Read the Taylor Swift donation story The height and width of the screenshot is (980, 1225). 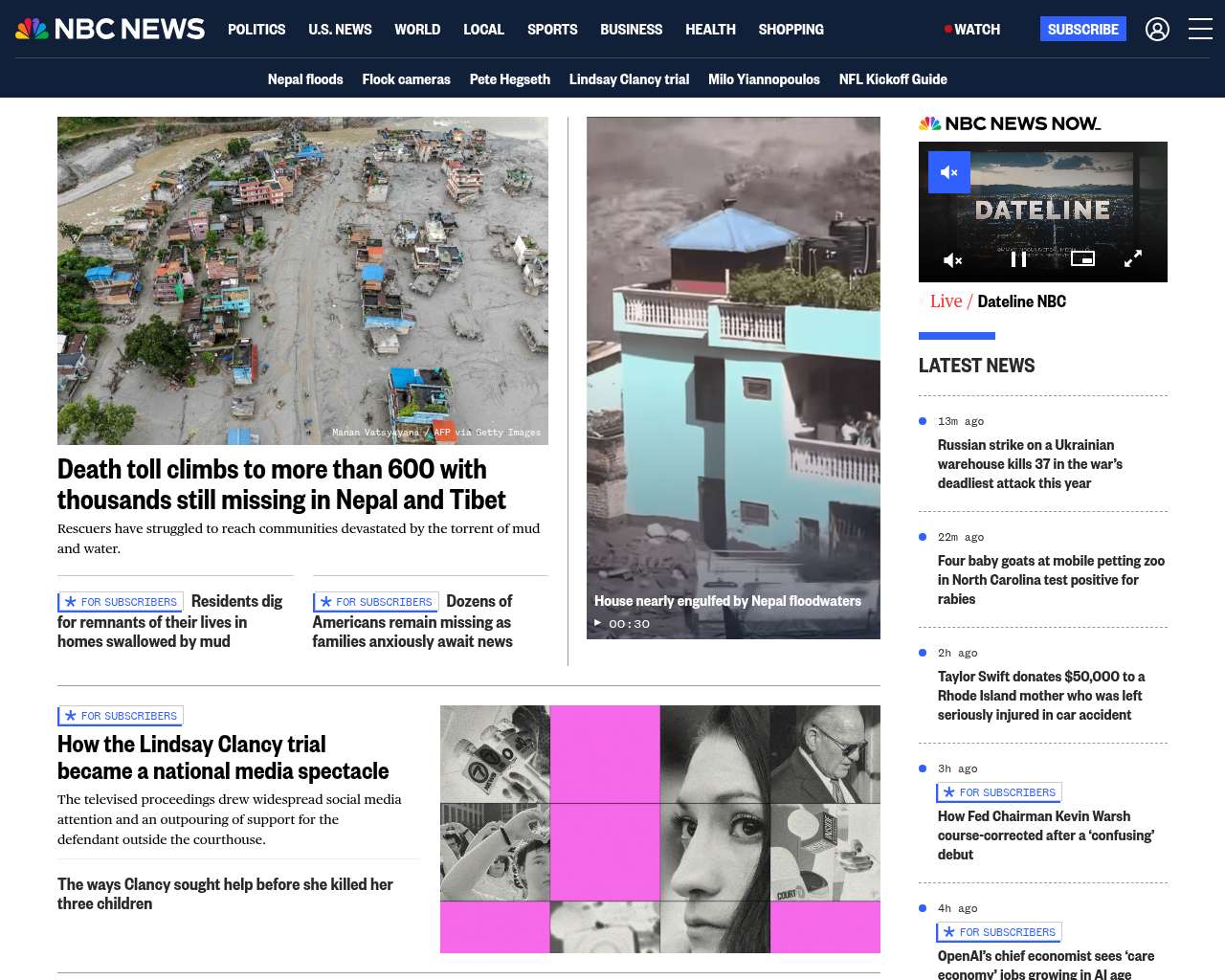click(1041, 696)
